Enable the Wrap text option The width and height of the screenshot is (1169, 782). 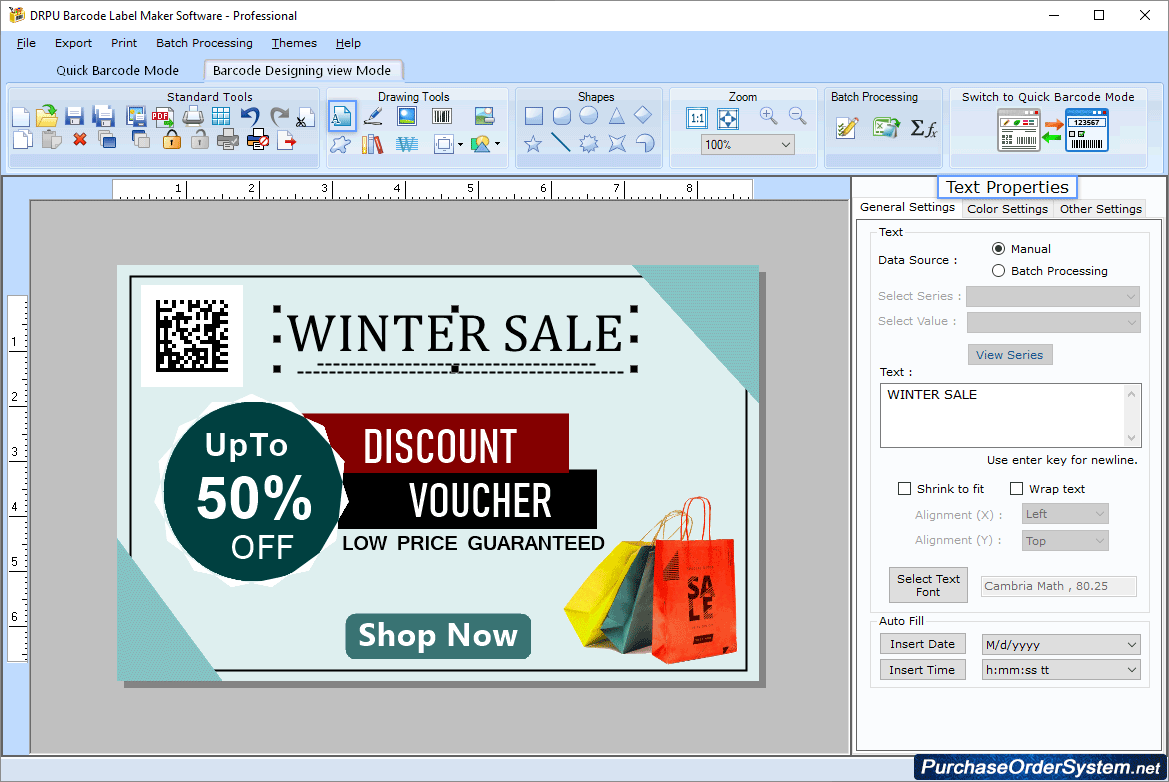pos(1017,488)
